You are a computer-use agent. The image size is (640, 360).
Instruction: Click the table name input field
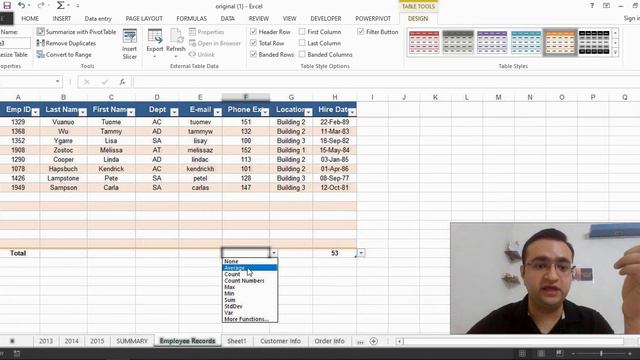(x=15, y=43)
